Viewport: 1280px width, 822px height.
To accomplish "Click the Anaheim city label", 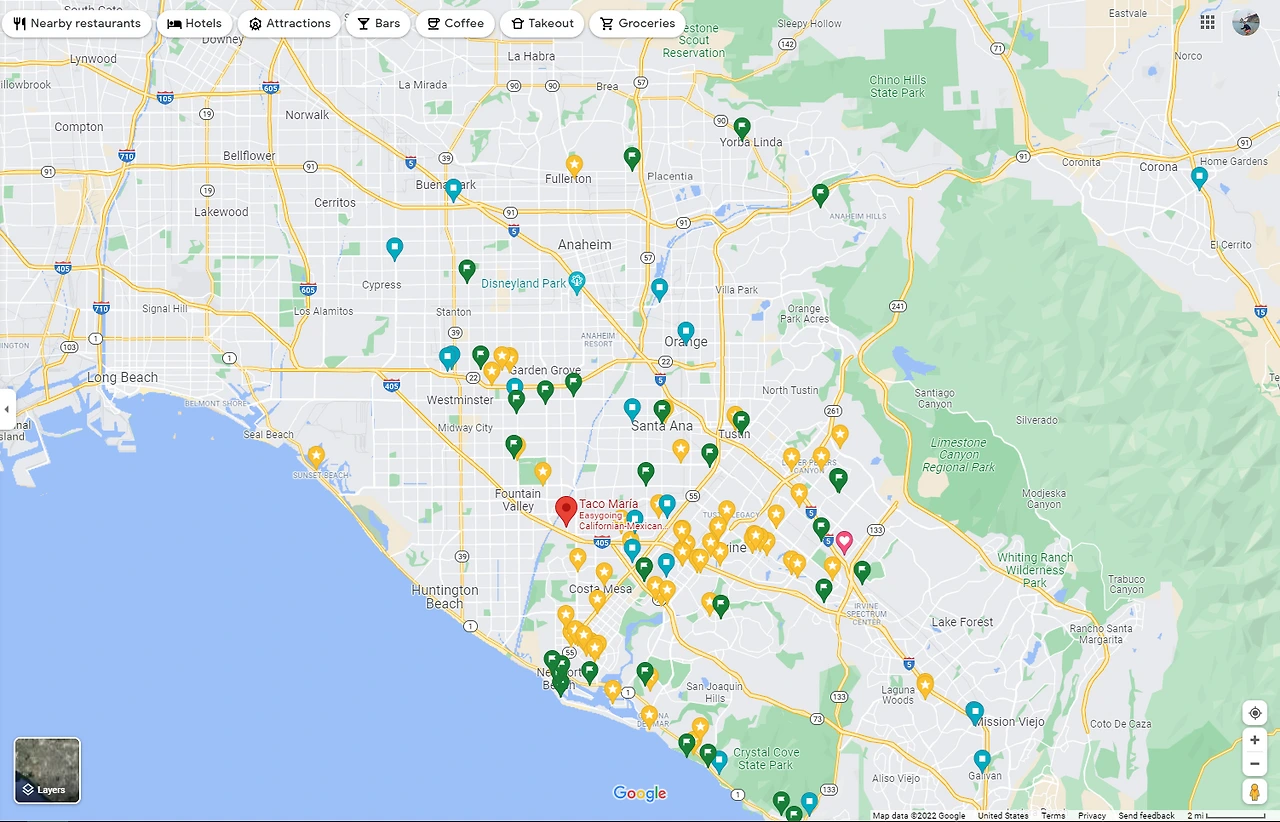I will click(585, 245).
